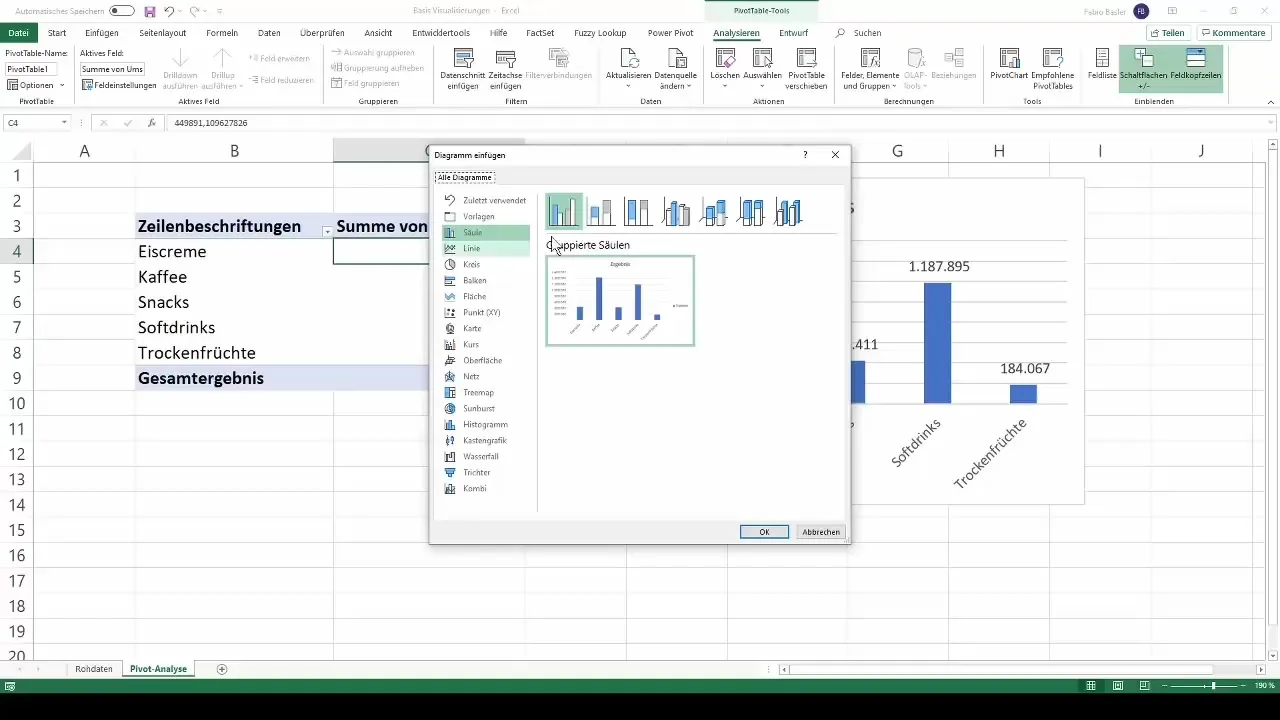Select Balken chart type in dialog list
The image size is (1280, 720).
(485, 280)
